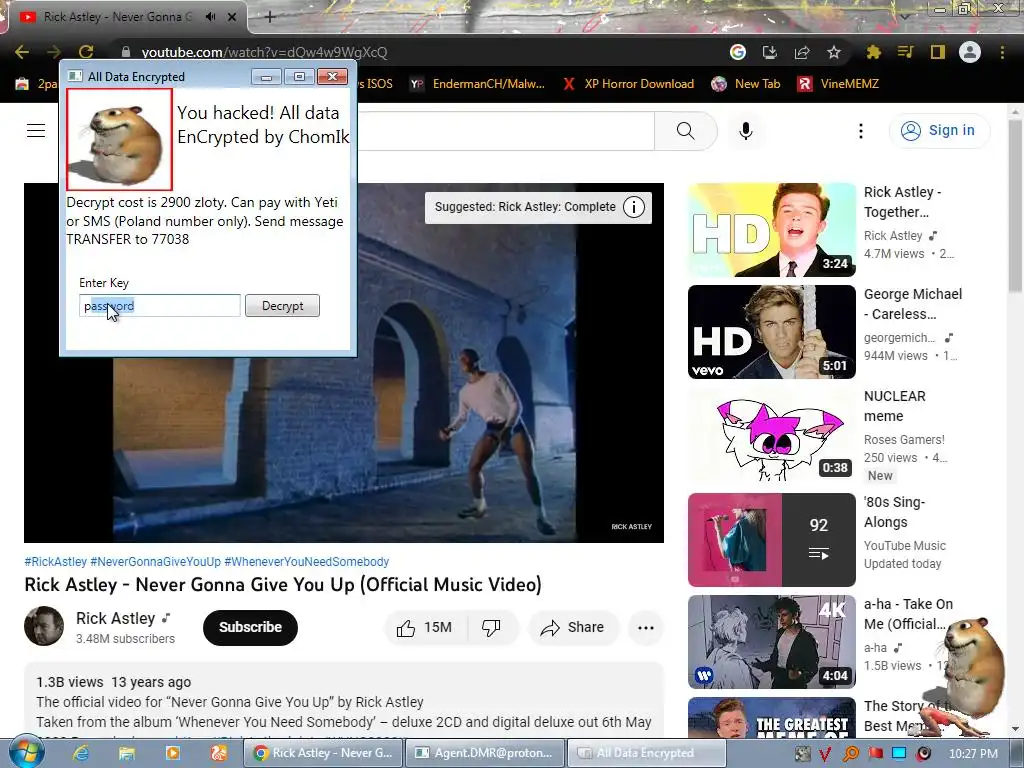Switch to All Data Encrypted taskbar item
Image resolution: width=1024 pixels, height=768 pixels.
coord(647,753)
